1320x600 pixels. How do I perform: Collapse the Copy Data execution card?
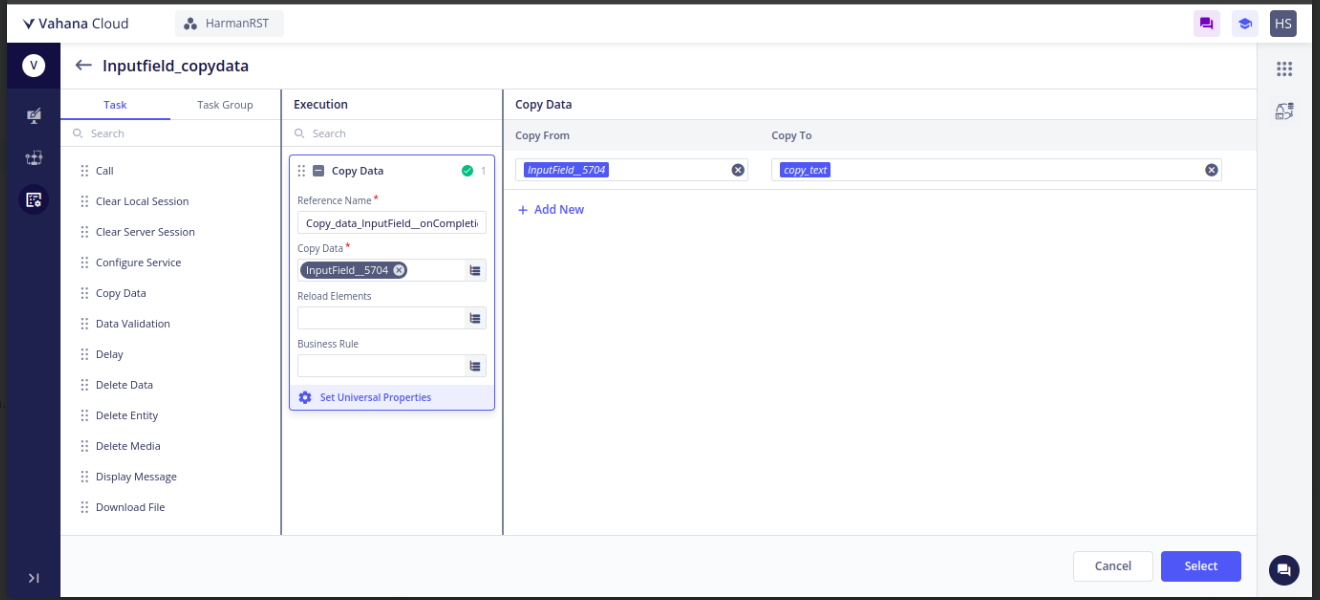(318, 171)
